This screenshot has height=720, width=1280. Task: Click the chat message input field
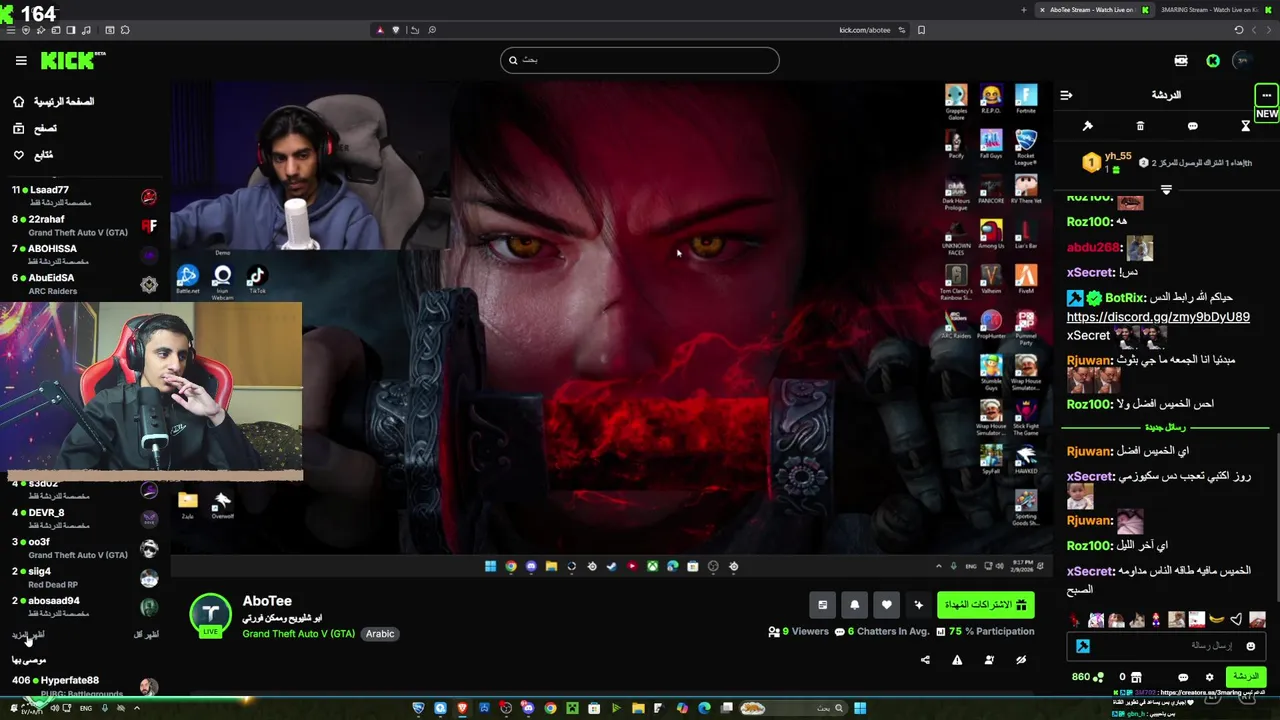(x=1165, y=646)
